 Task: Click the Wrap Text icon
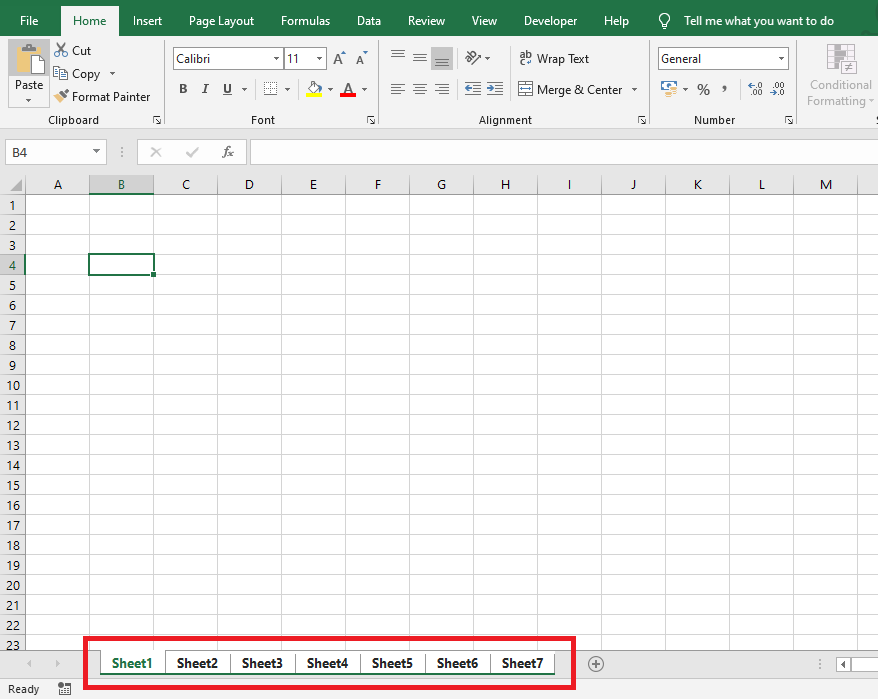[526, 59]
